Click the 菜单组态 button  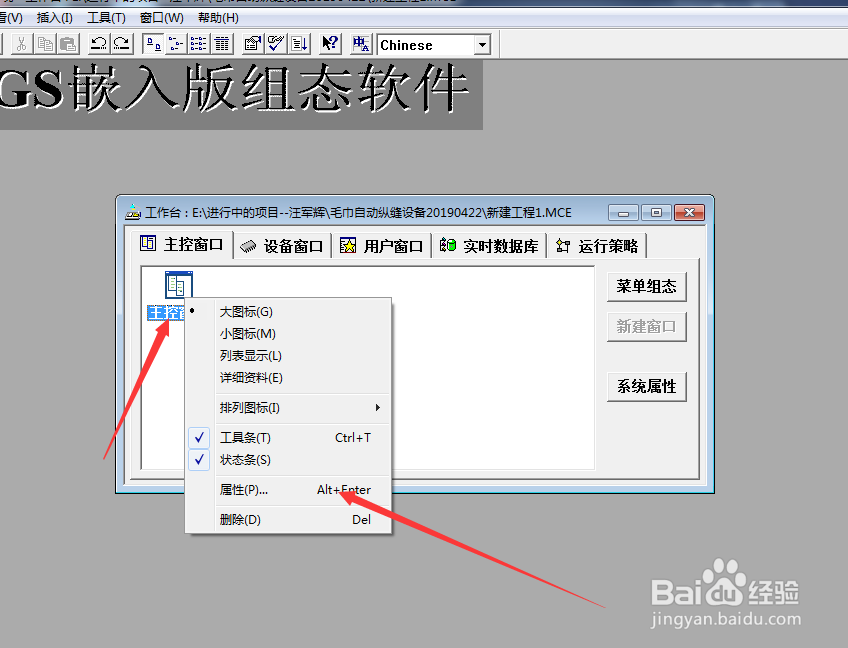pyautogui.click(x=647, y=287)
